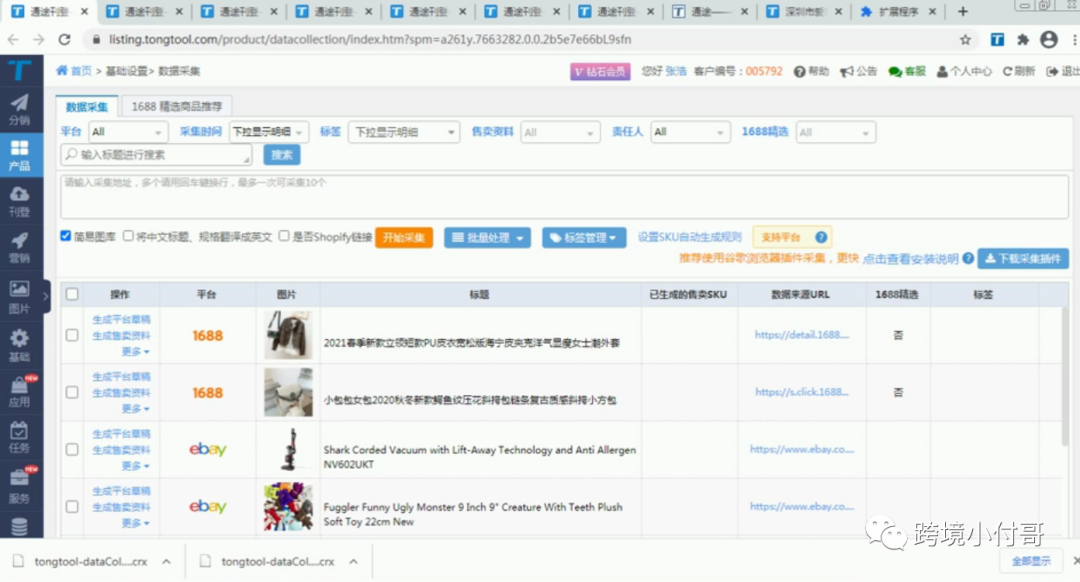Screen dimensions: 1080x582
Task: Expand the 批量处理 dropdown button
Action: 488,238
